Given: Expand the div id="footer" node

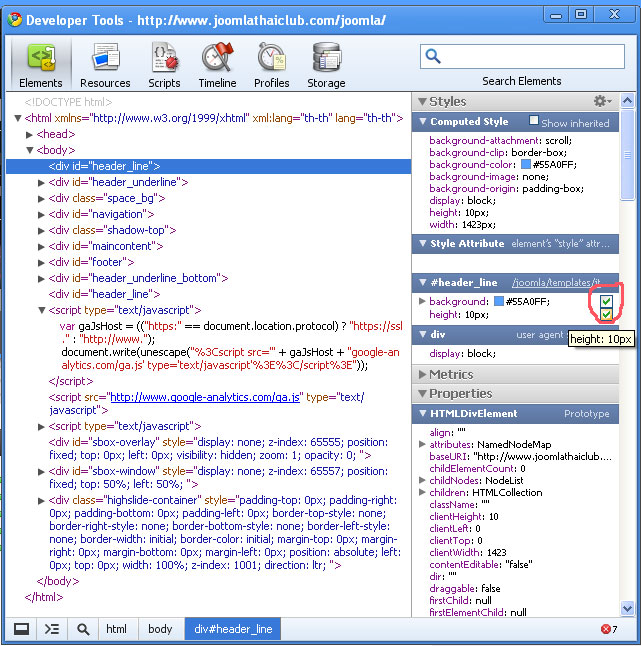Looking at the screenshot, I should tap(41, 263).
